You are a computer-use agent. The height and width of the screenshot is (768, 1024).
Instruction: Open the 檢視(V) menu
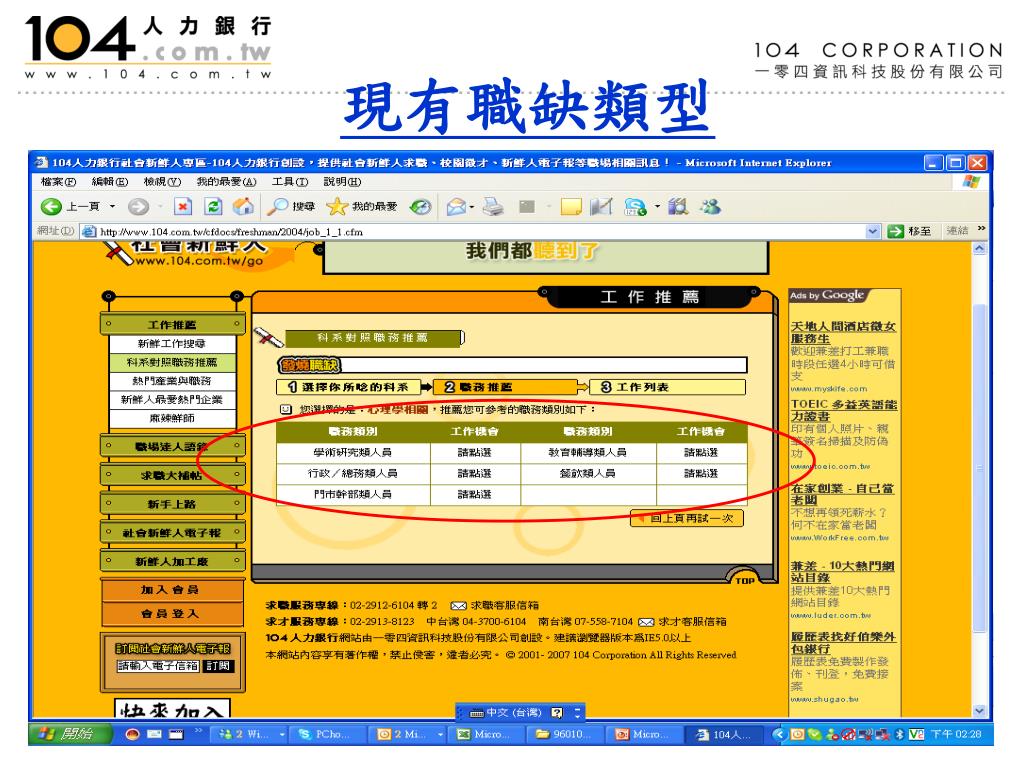tap(162, 182)
